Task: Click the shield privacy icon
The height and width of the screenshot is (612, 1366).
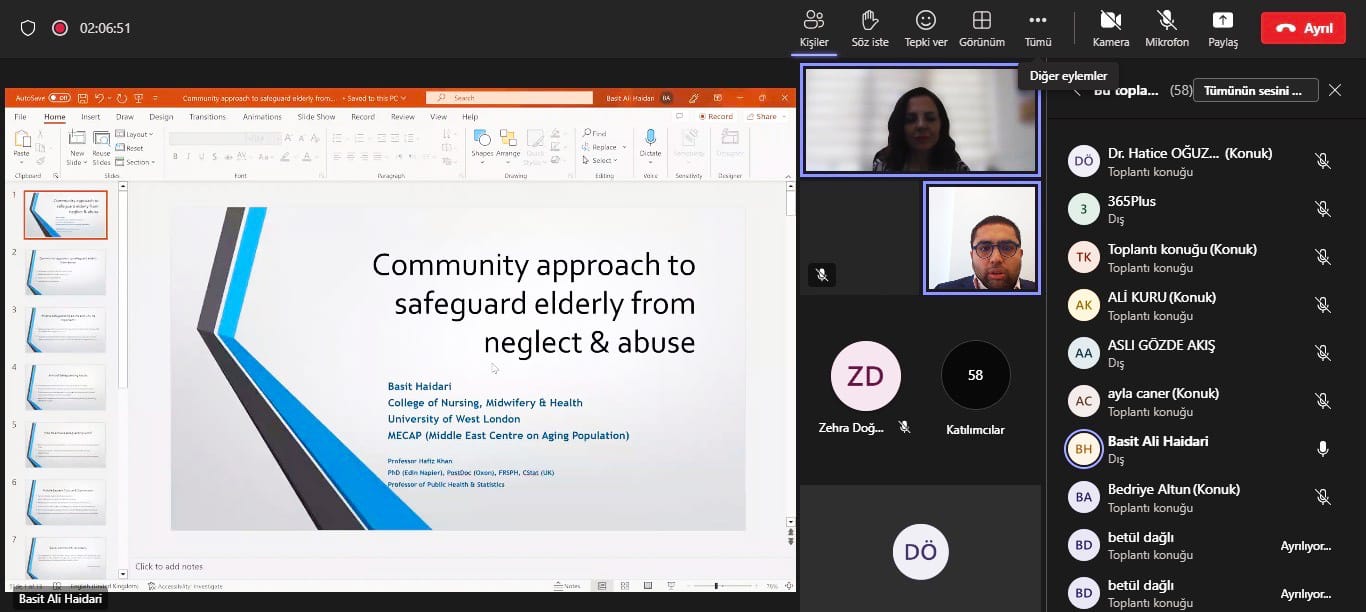Action: (x=28, y=28)
